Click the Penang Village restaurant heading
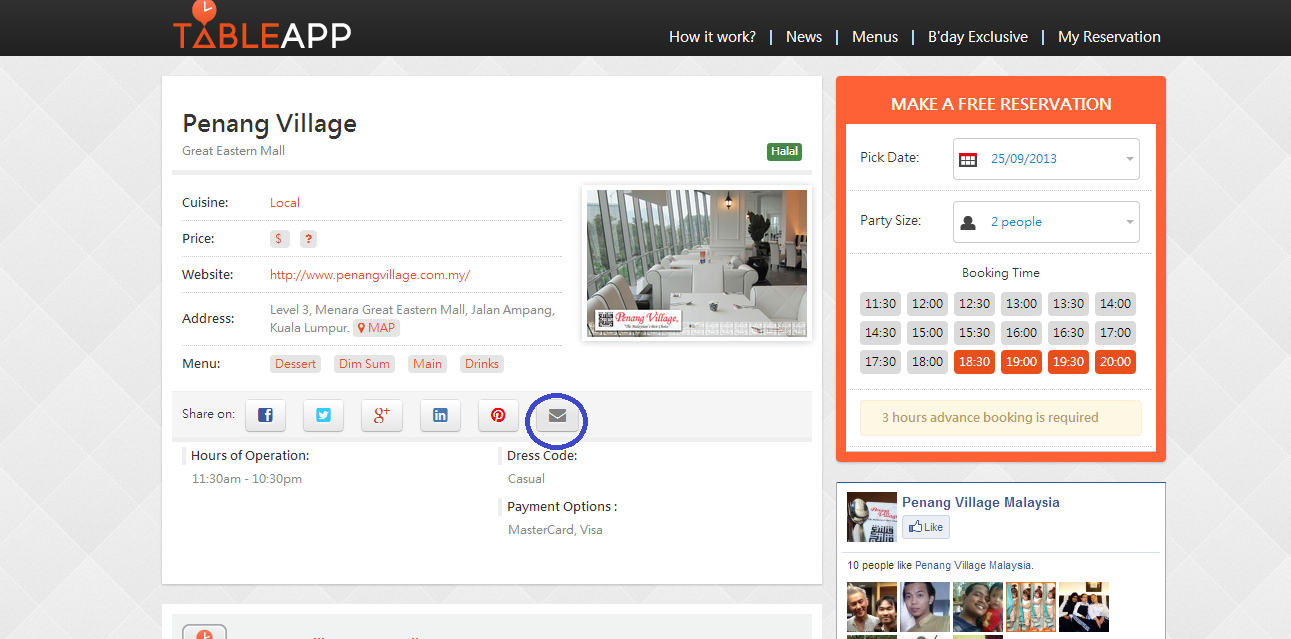1291x639 pixels. tap(269, 124)
